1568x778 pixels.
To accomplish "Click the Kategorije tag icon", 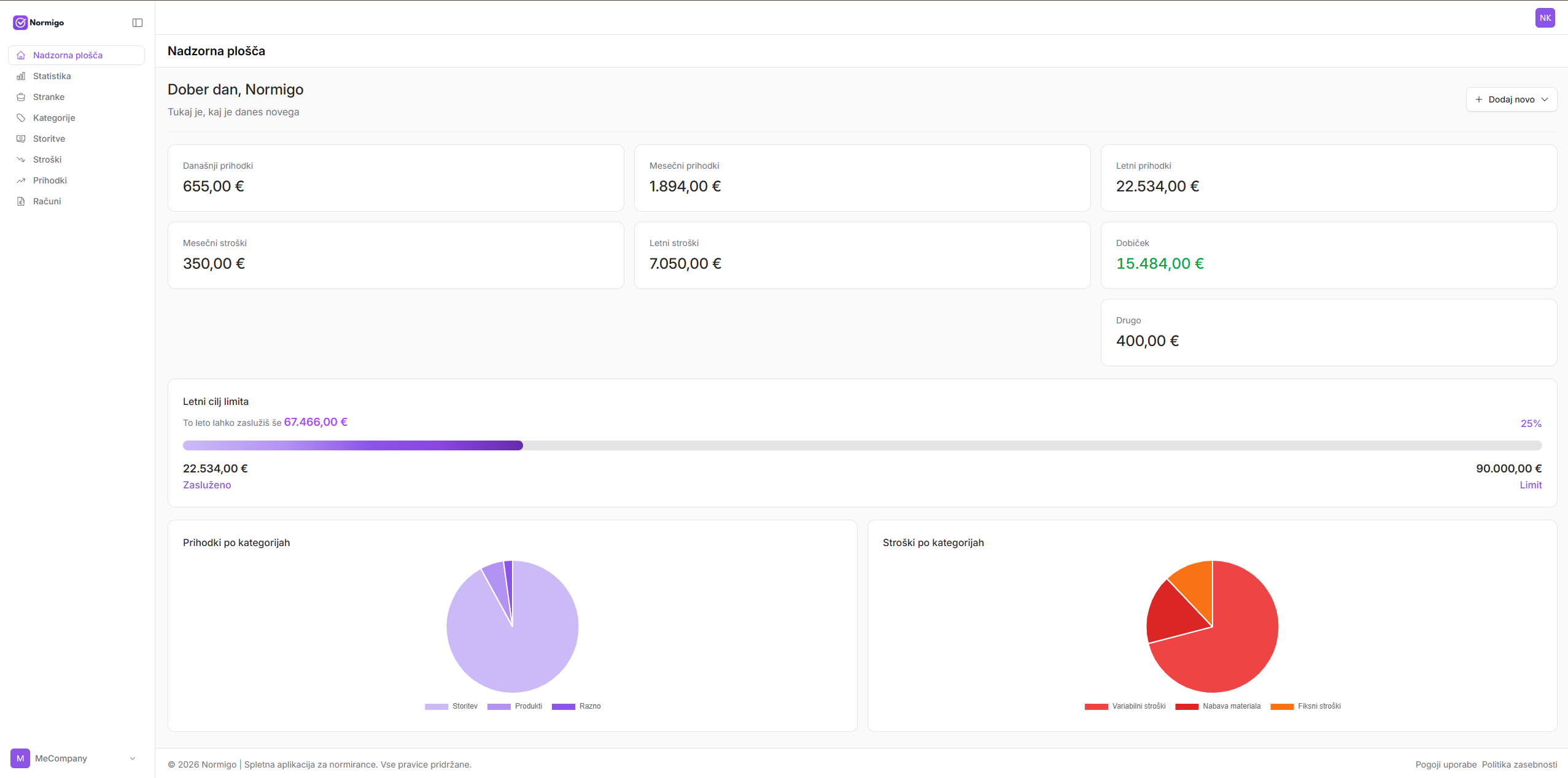I will coord(21,118).
